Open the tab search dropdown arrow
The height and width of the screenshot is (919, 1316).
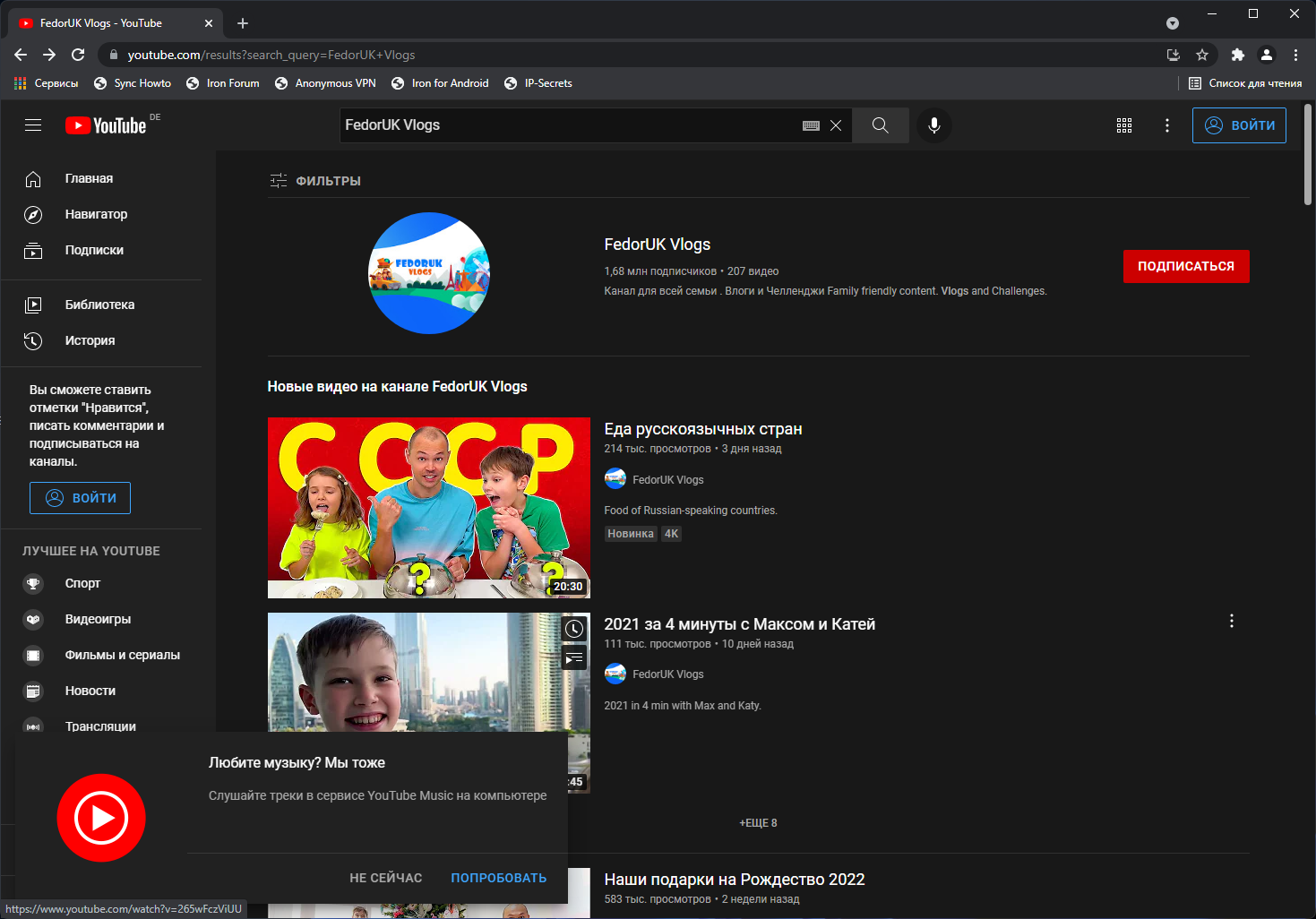(x=1173, y=23)
